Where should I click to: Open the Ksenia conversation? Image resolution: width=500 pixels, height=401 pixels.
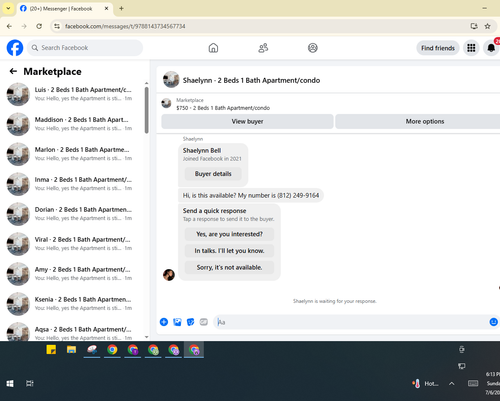(73, 304)
